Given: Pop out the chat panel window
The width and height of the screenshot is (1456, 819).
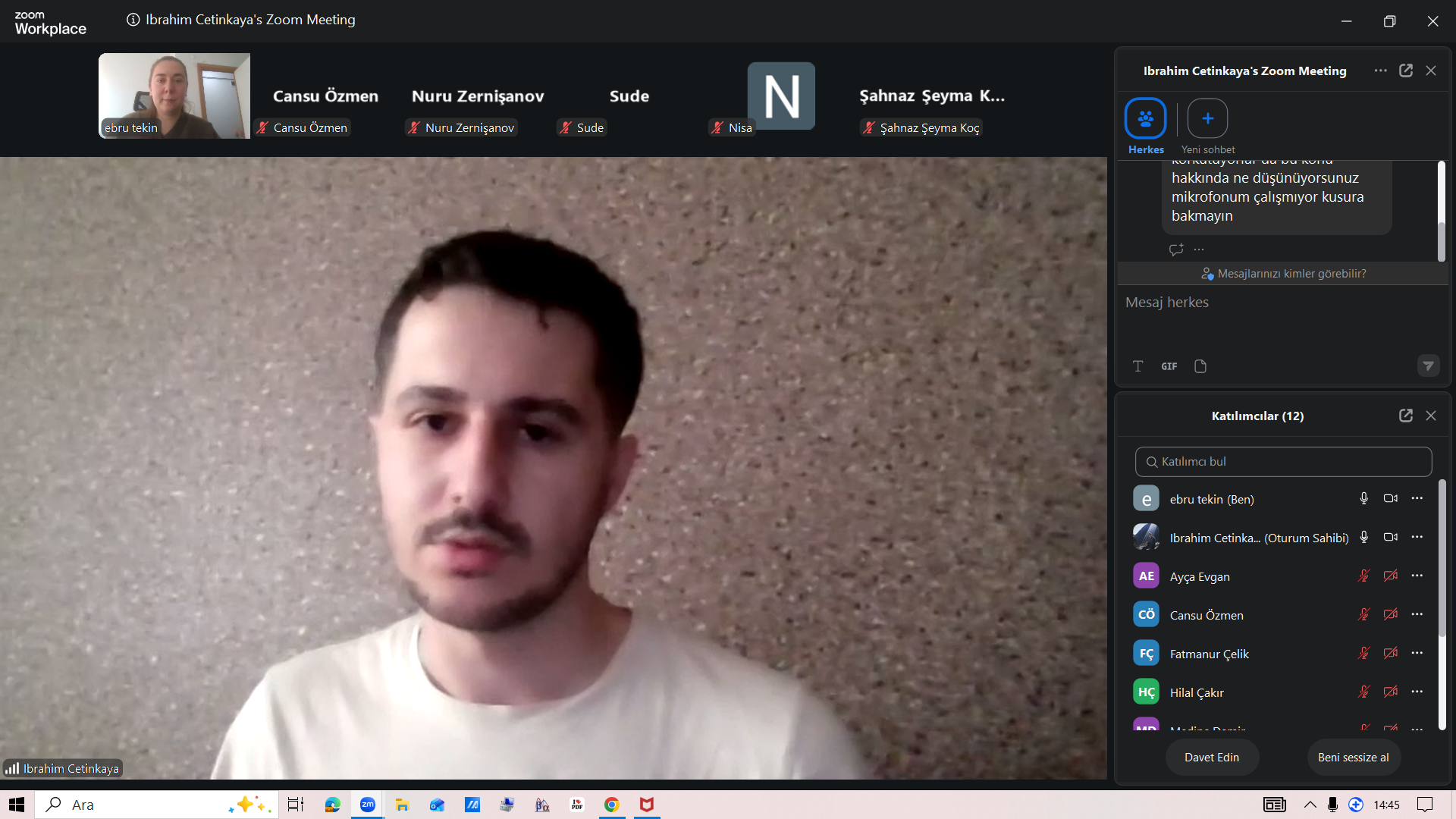Looking at the screenshot, I should (1406, 71).
